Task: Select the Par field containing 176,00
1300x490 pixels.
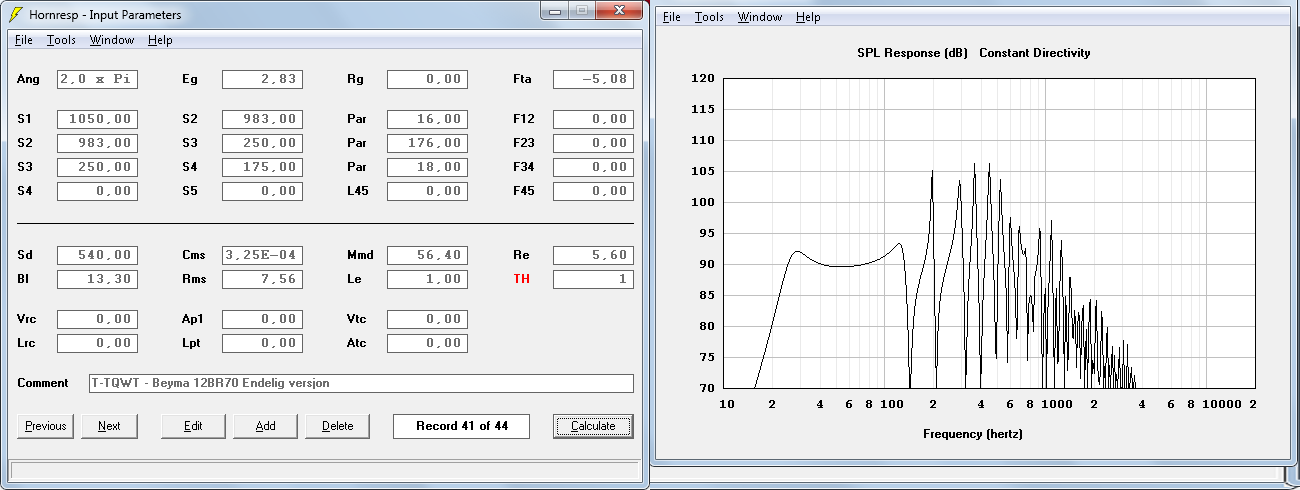Action: [x=427, y=143]
